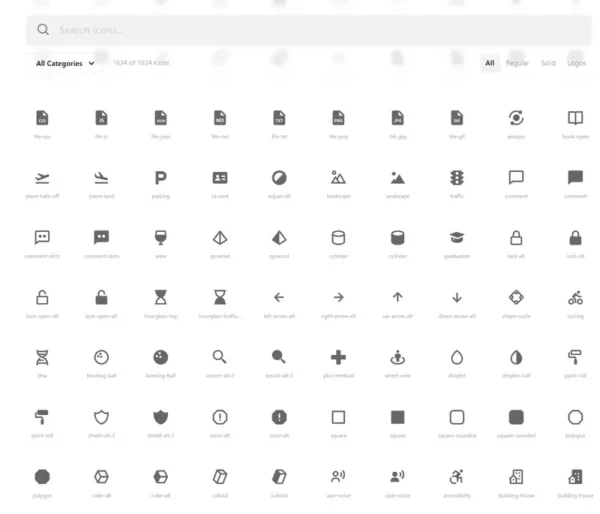
Task: Select the file-js icon
Action: 101,118
